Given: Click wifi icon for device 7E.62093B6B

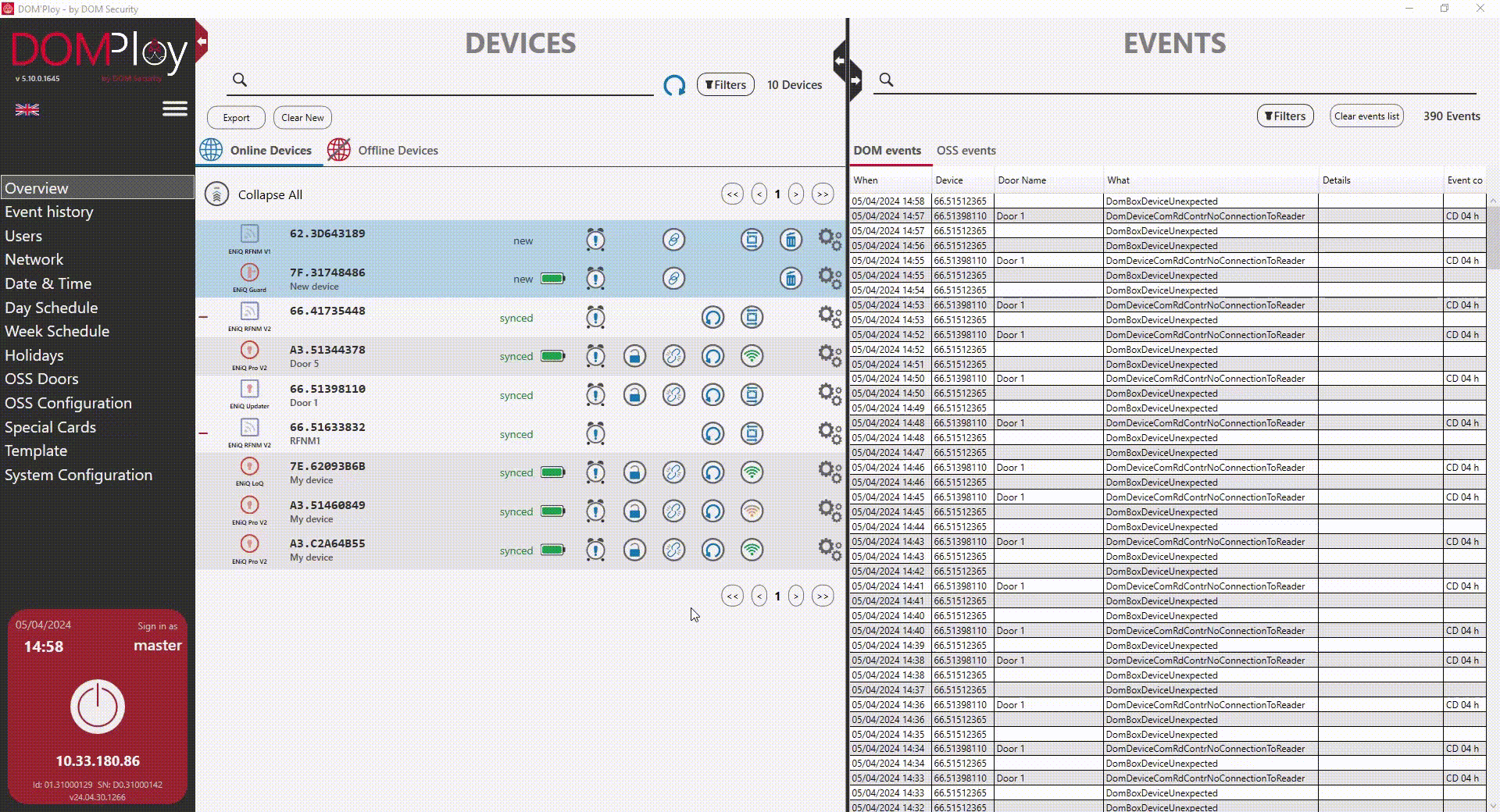Looking at the screenshot, I should pyautogui.click(x=752, y=472).
